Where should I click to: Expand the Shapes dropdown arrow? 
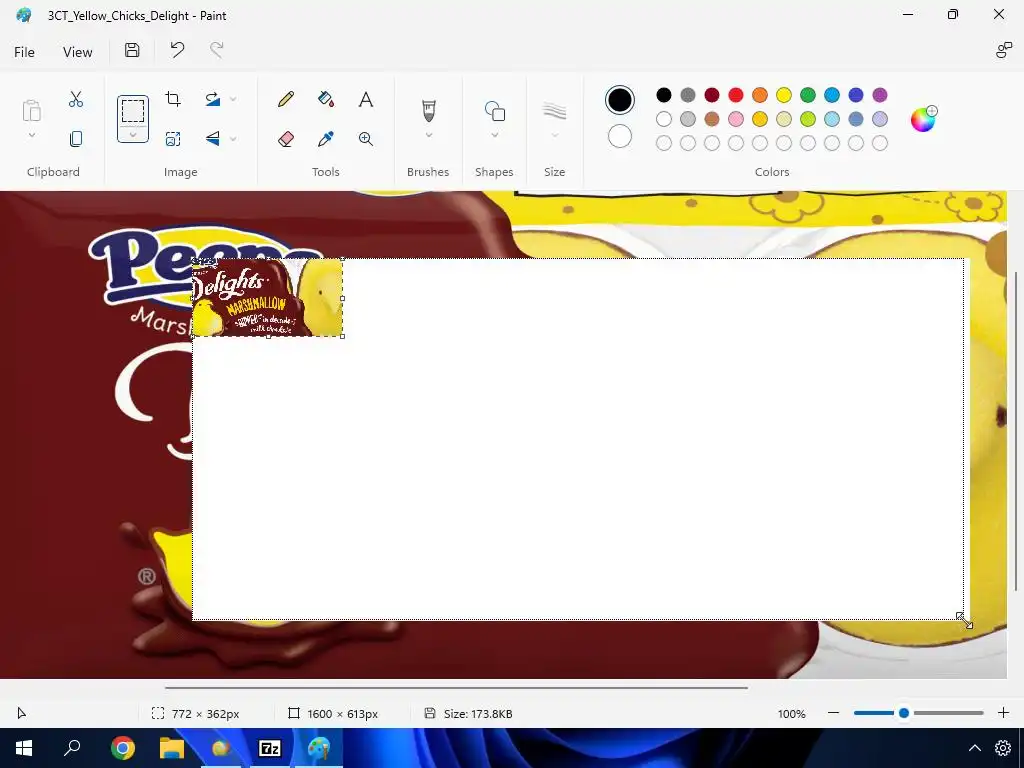pos(494,135)
